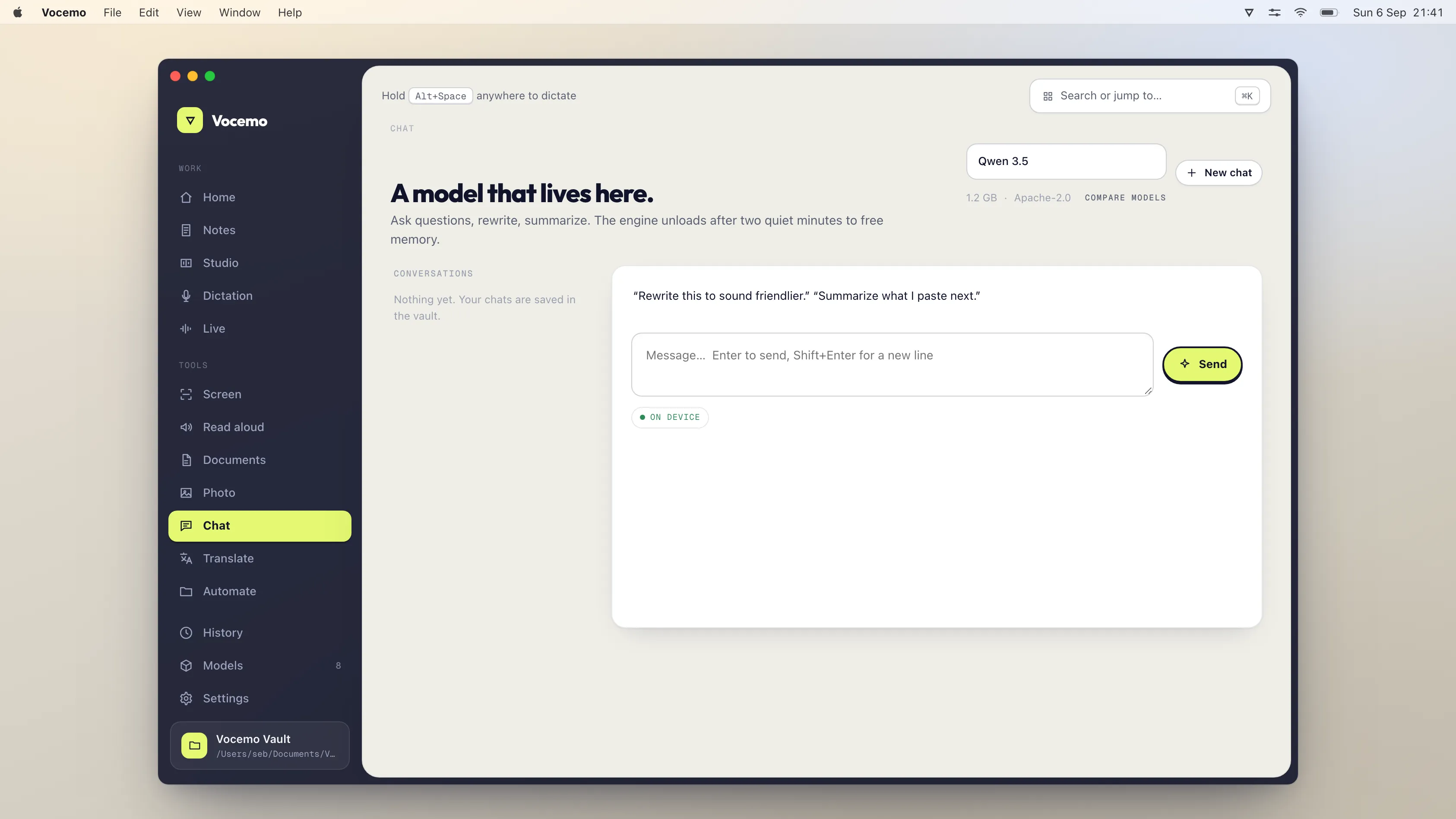Click the Settings gear icon
Screen dimensions: 1456x819
coord(186,698)
